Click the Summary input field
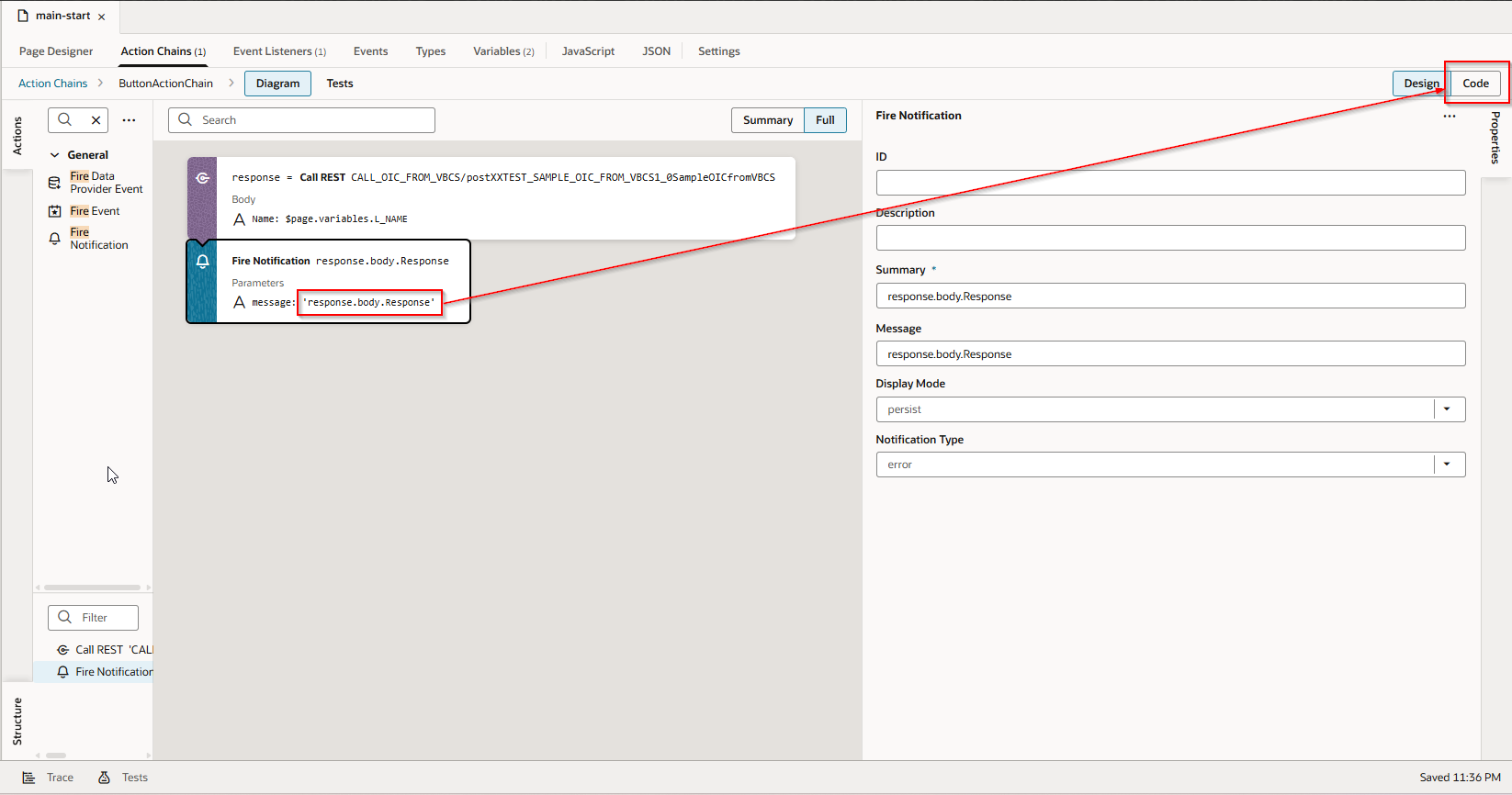This screenshot has height=795, width=1512. 1169,297
